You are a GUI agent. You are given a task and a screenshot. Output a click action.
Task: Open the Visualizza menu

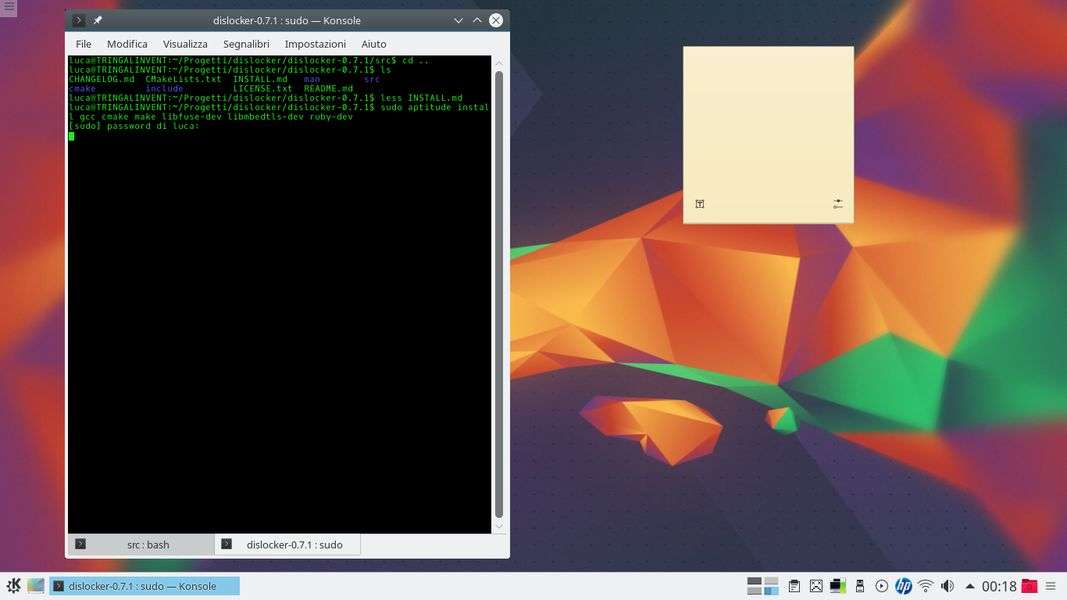pos(185,44)
